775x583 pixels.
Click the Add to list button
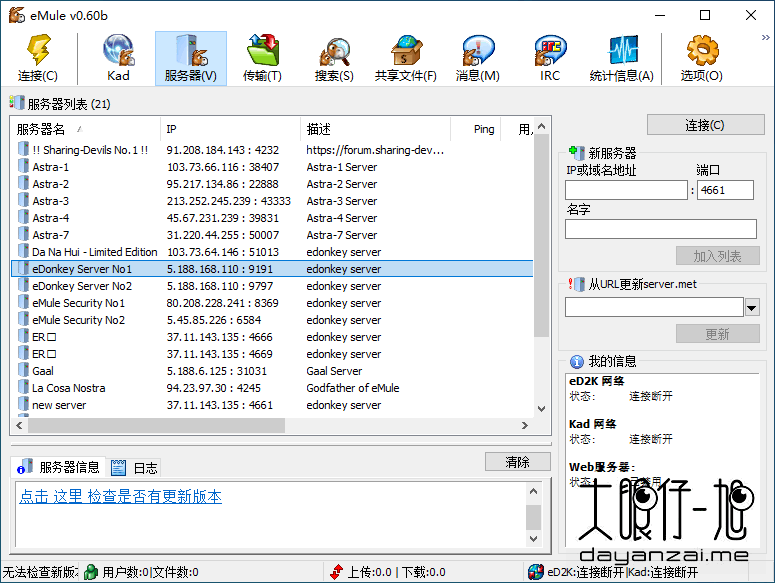[717, 256]
